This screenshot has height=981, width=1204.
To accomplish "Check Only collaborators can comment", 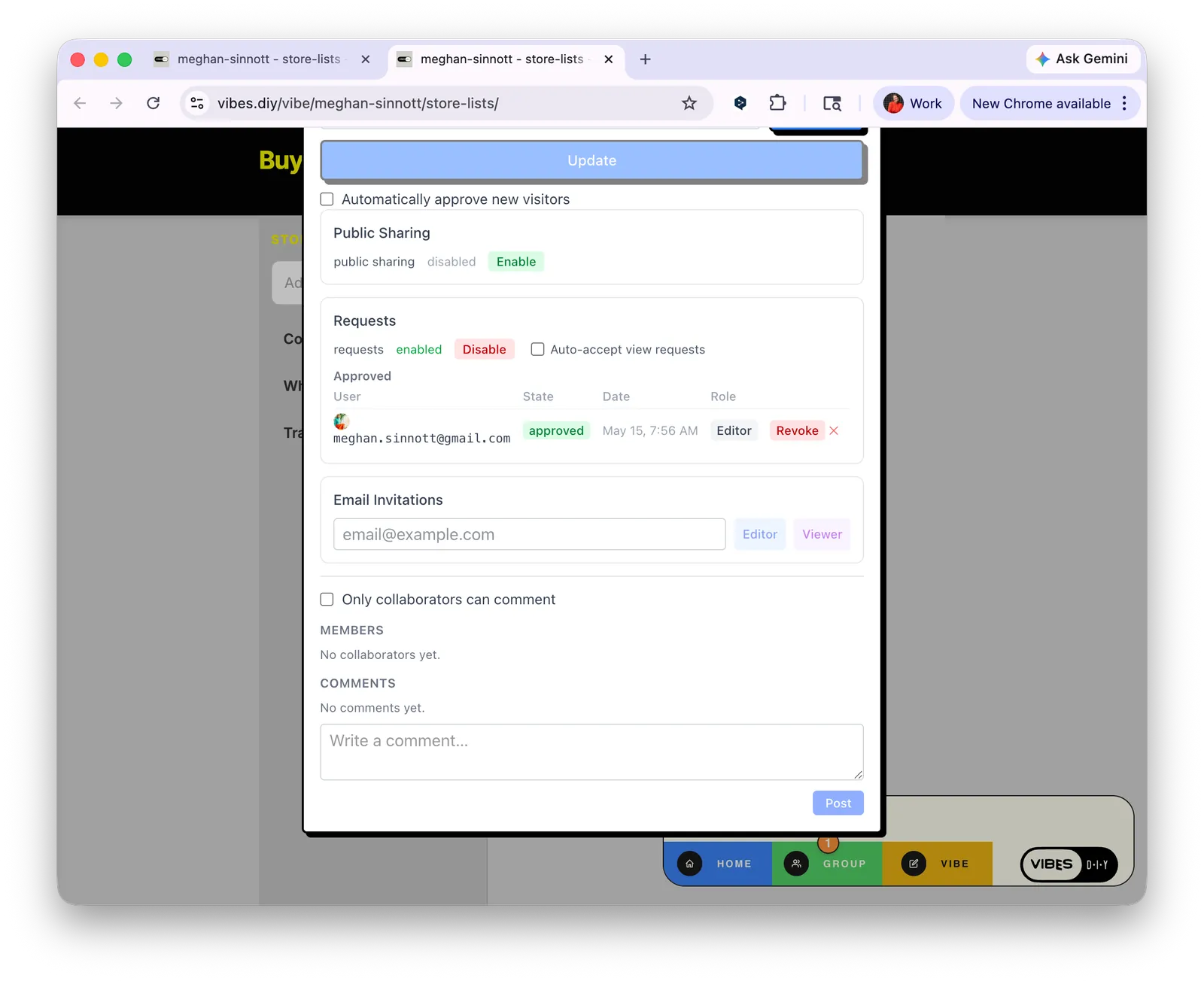I will tap(327, 600).
